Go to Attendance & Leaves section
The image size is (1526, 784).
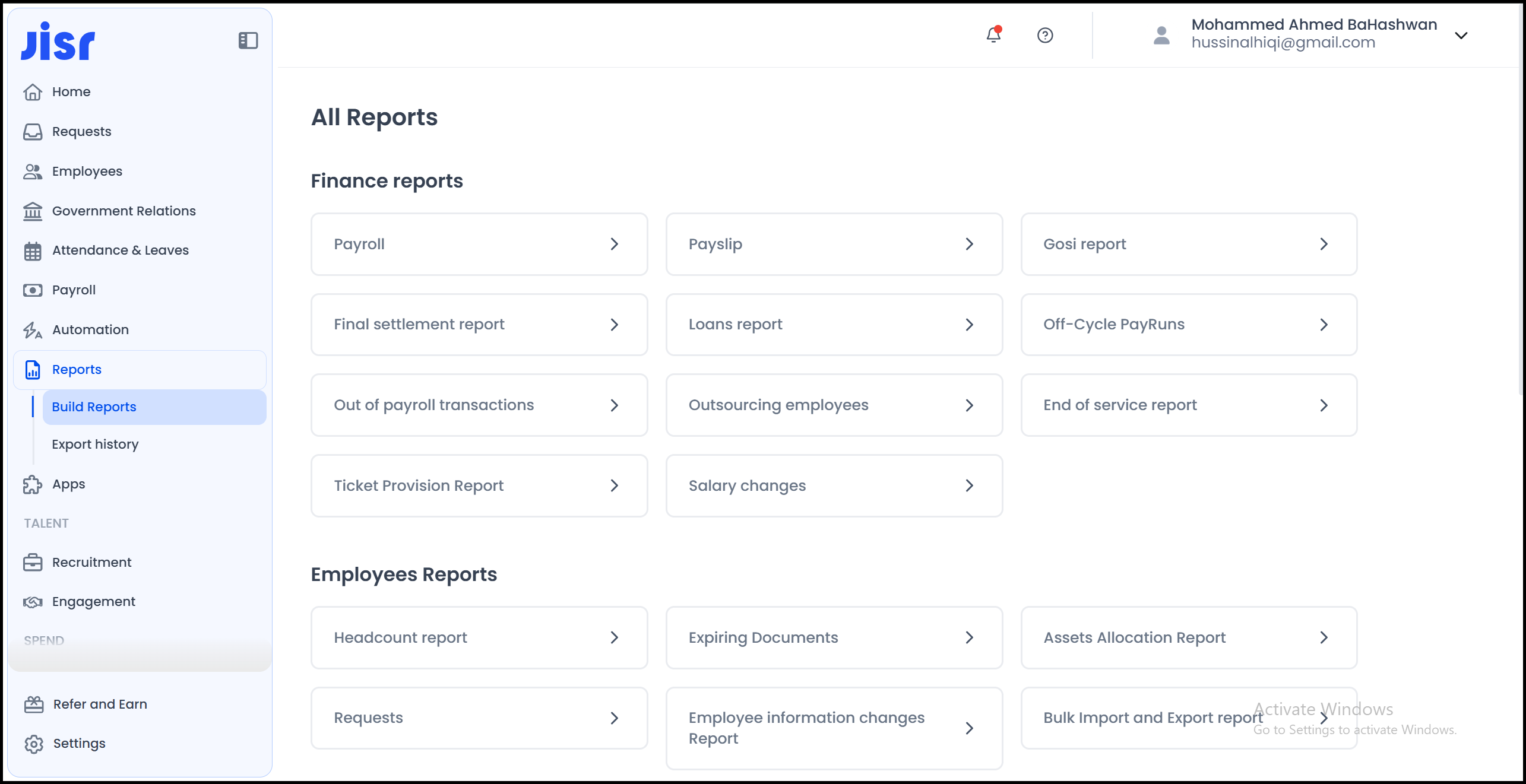(x=120, y=250)
